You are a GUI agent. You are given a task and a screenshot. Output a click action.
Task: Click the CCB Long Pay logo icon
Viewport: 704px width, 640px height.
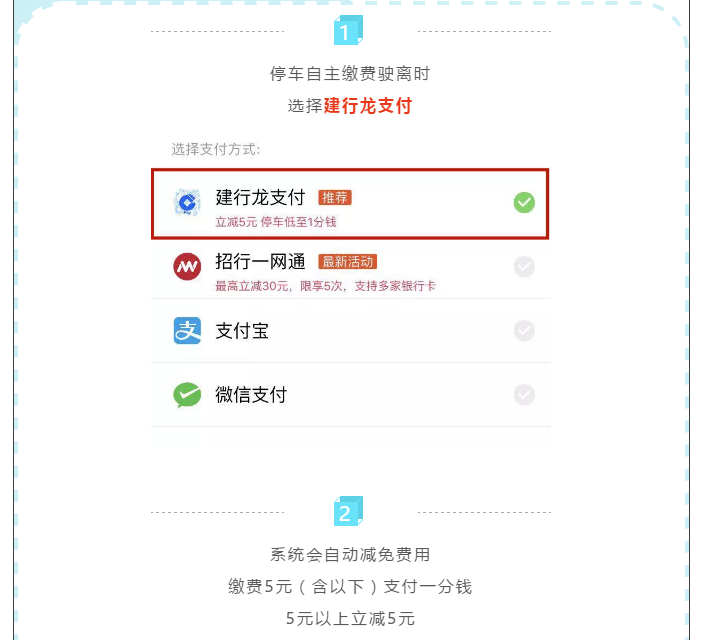coord(187,204)
